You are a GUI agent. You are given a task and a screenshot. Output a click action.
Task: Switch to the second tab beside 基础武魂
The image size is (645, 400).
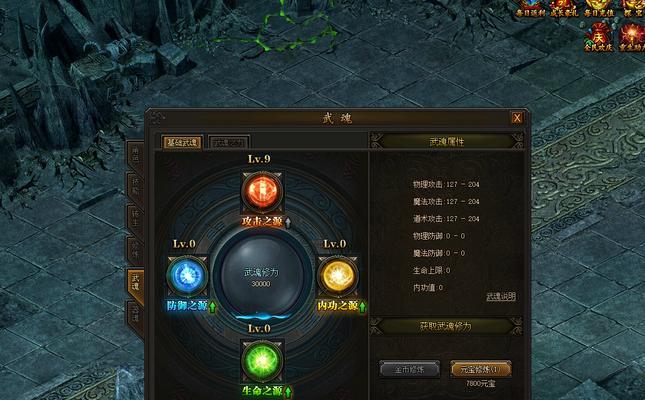[229, 142]
